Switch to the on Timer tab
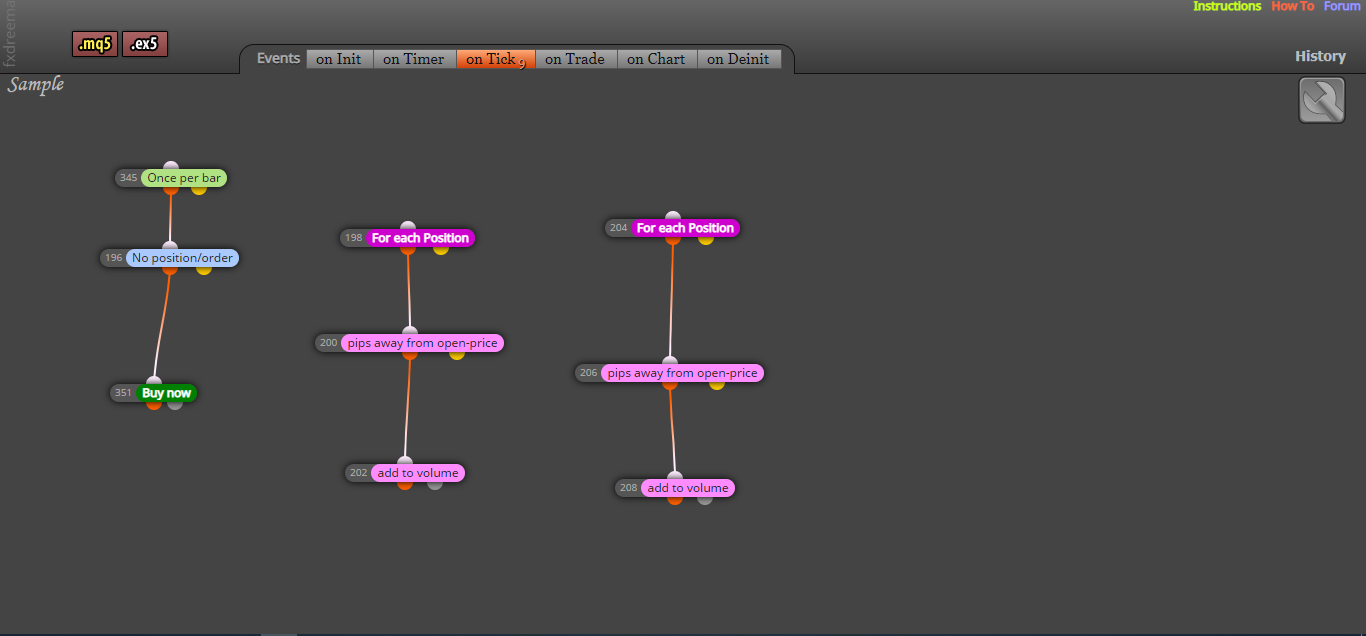The width and height of the screenshot is (1366, 636). click(414, 59)
